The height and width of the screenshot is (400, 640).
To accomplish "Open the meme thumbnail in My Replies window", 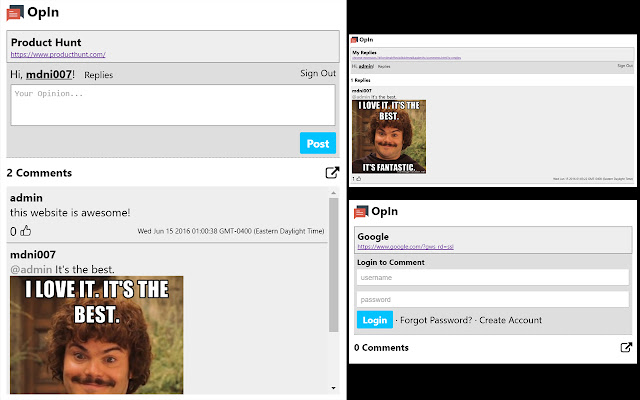I will (x=389, y=137).
